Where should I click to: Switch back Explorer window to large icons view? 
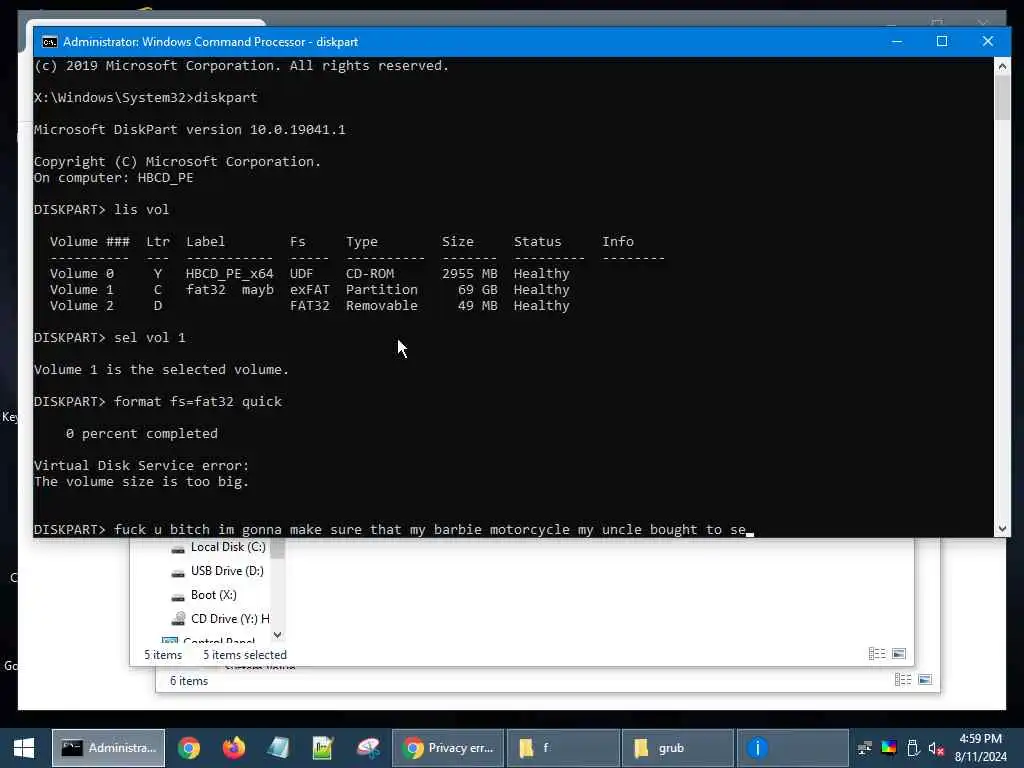pos(925,680)
